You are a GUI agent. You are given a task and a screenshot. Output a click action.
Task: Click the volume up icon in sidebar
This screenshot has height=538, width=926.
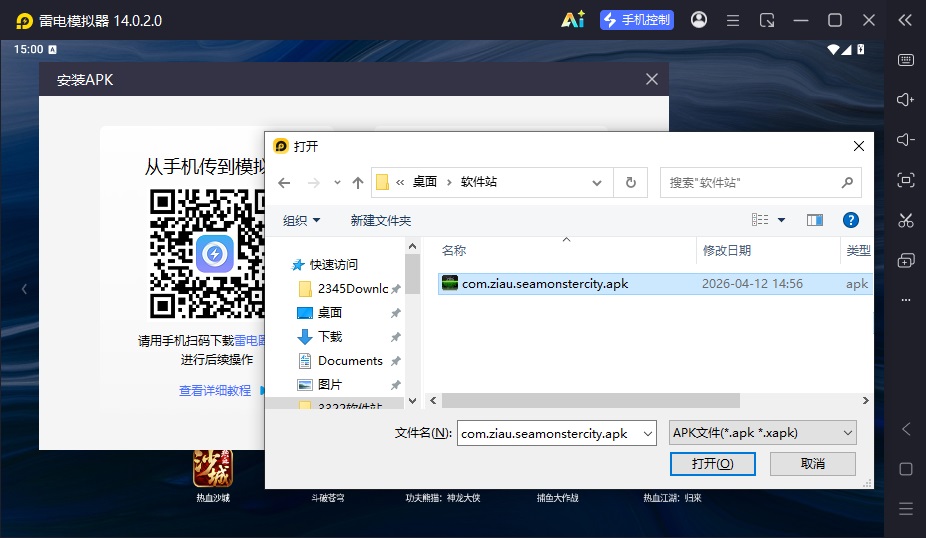905,99
